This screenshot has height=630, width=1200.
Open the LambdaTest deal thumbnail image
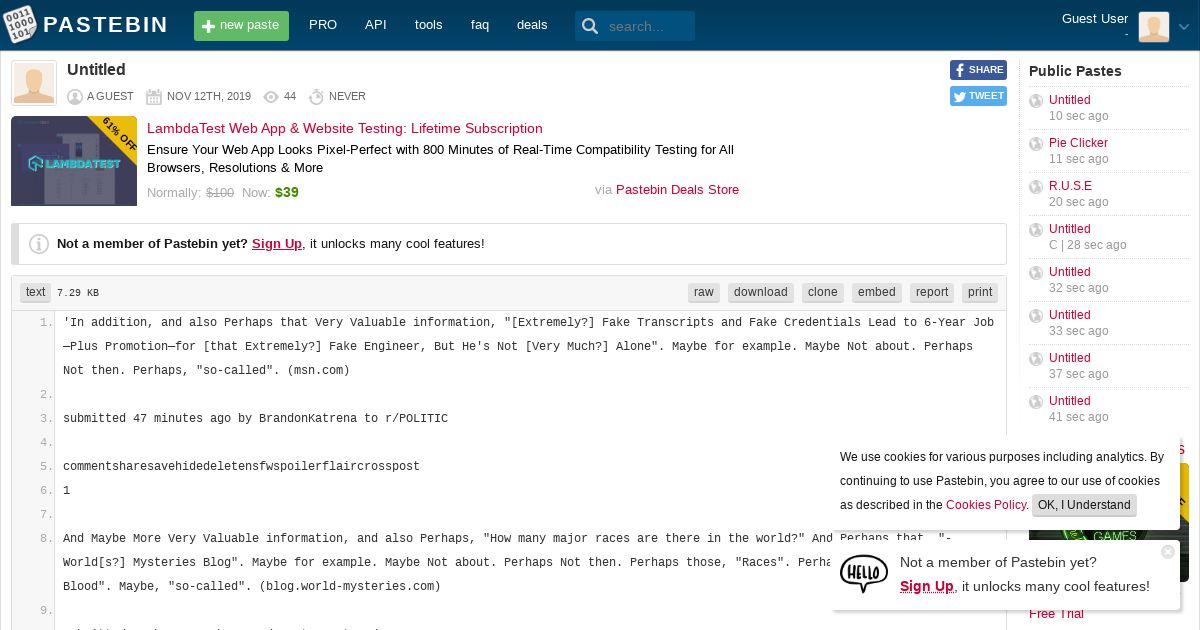pyautogui.click(x=74, y=161)
